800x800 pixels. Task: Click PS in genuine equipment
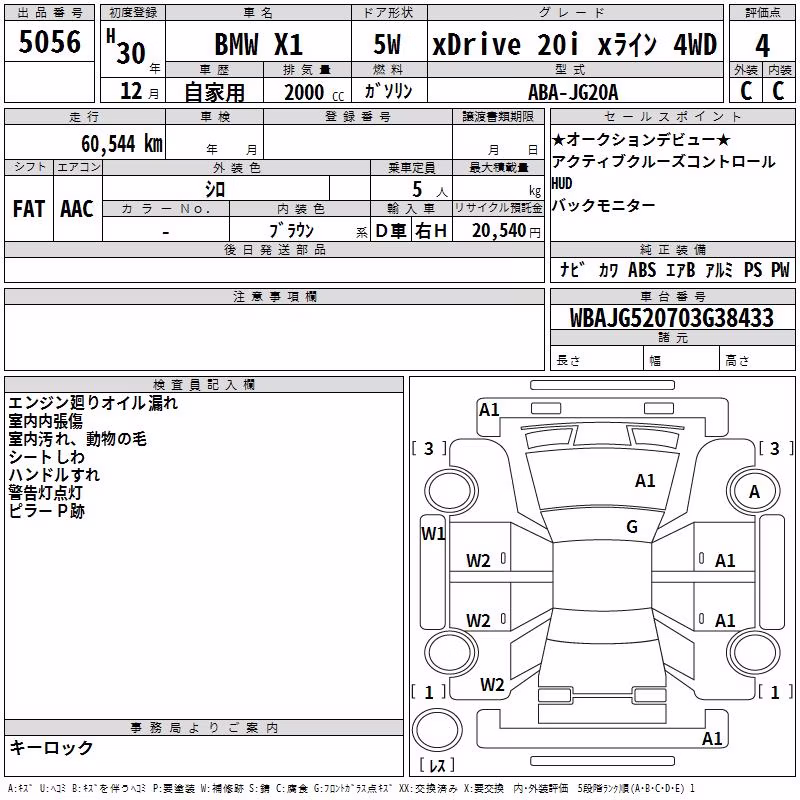(x=753, y=269)
